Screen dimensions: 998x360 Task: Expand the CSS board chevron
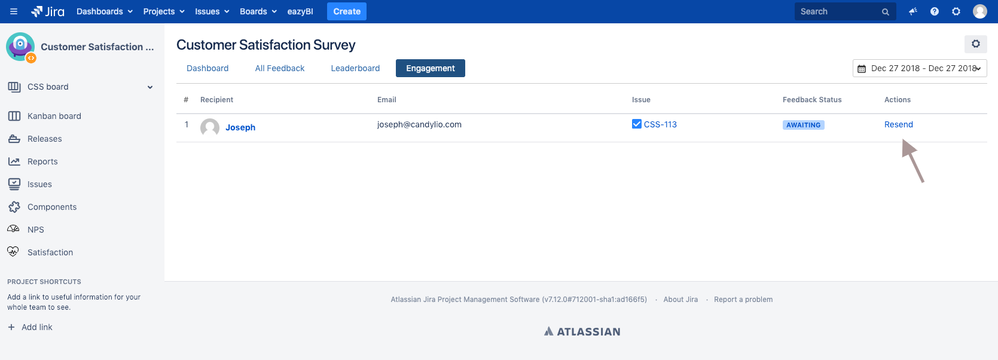tap(150, 87)
